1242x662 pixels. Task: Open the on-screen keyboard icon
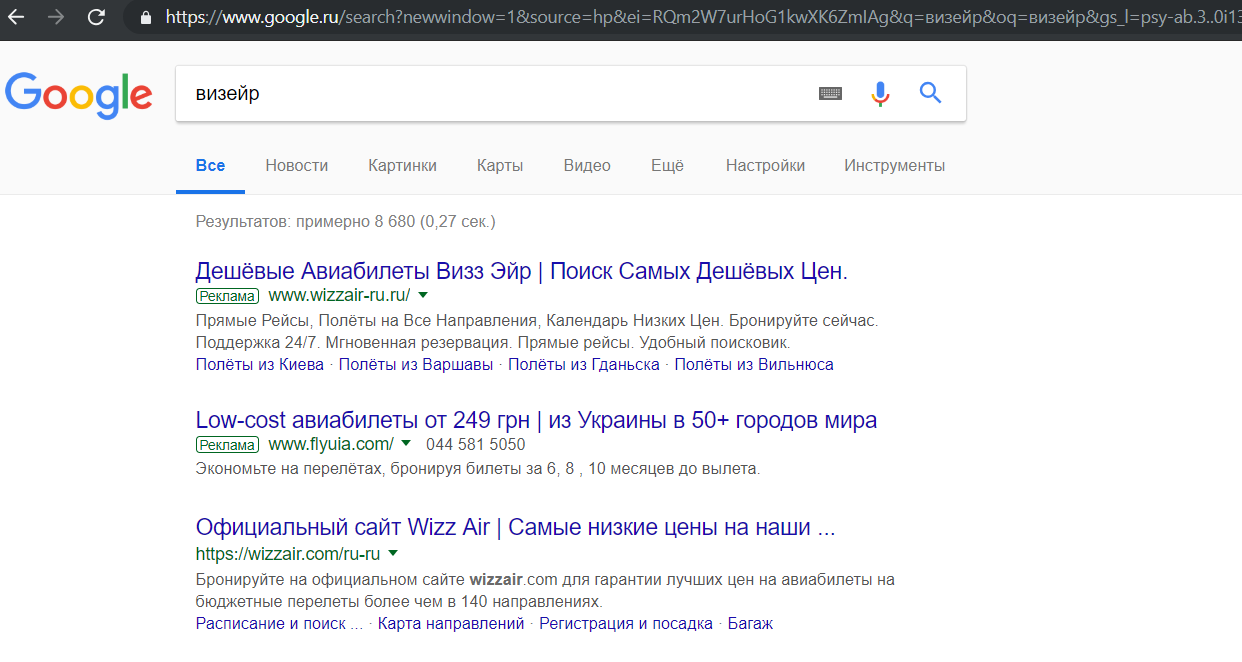[x=830, y=94]
